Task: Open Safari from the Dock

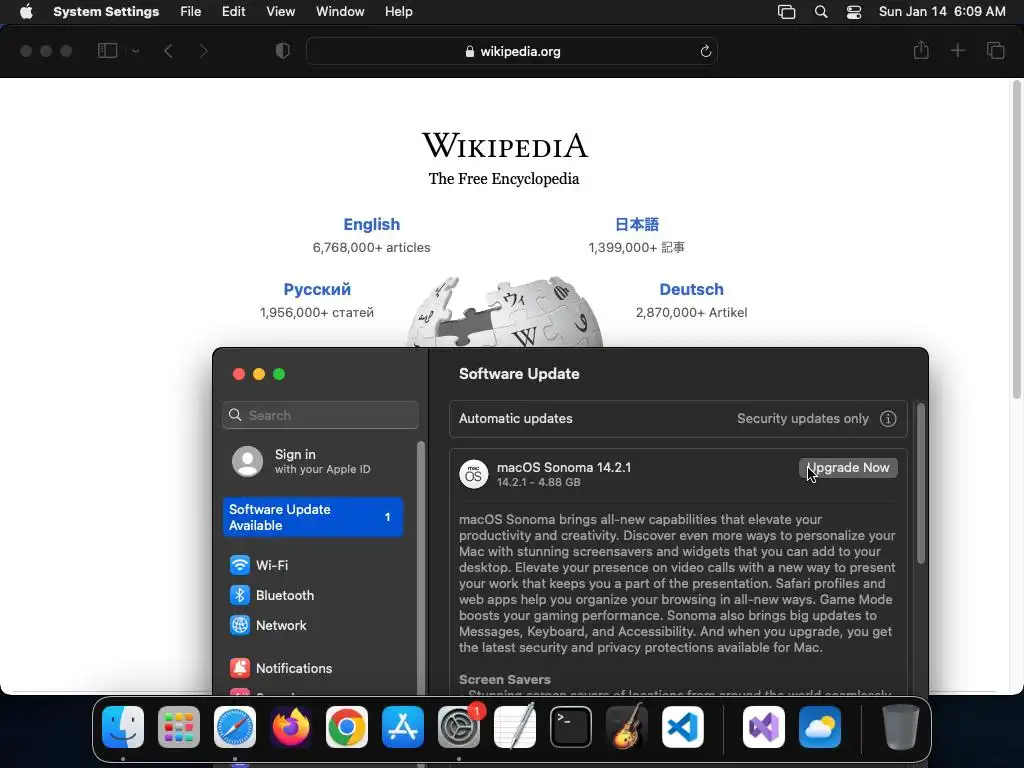Action: 234,726
